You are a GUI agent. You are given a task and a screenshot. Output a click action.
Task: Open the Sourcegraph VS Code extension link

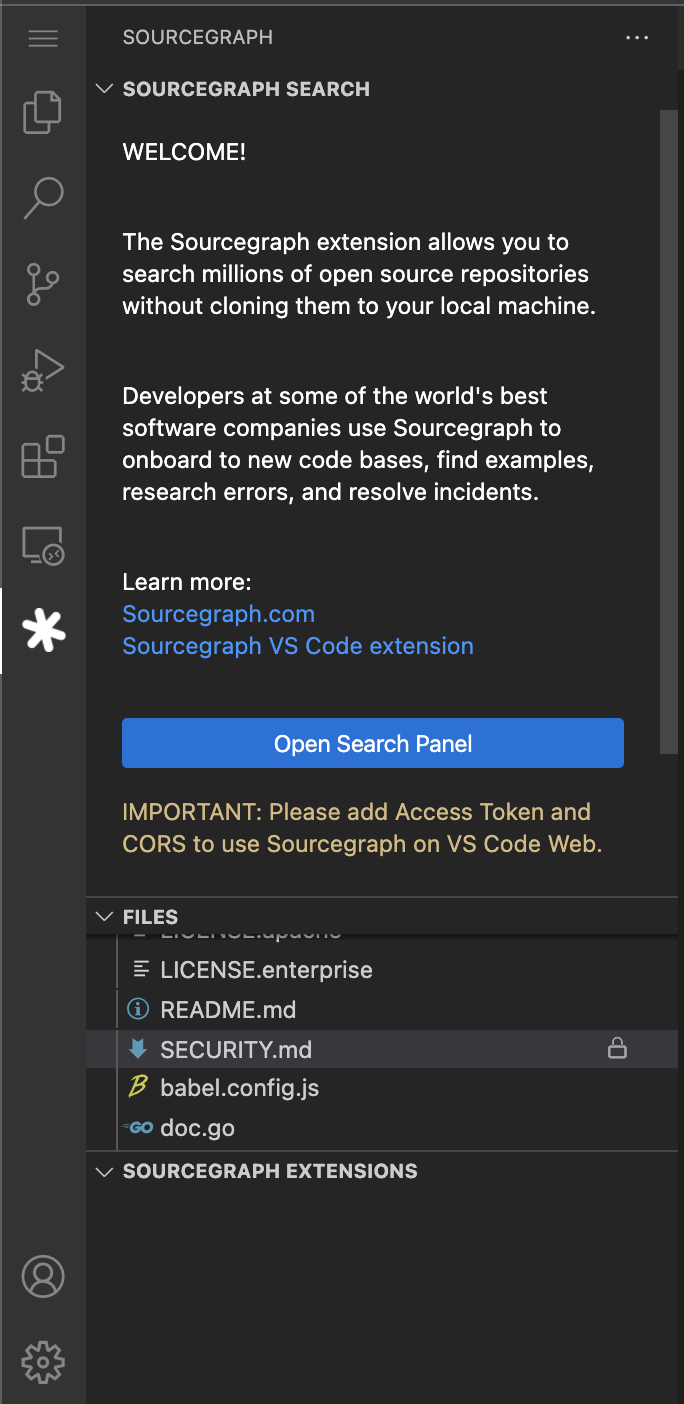[x=298, y=646]
